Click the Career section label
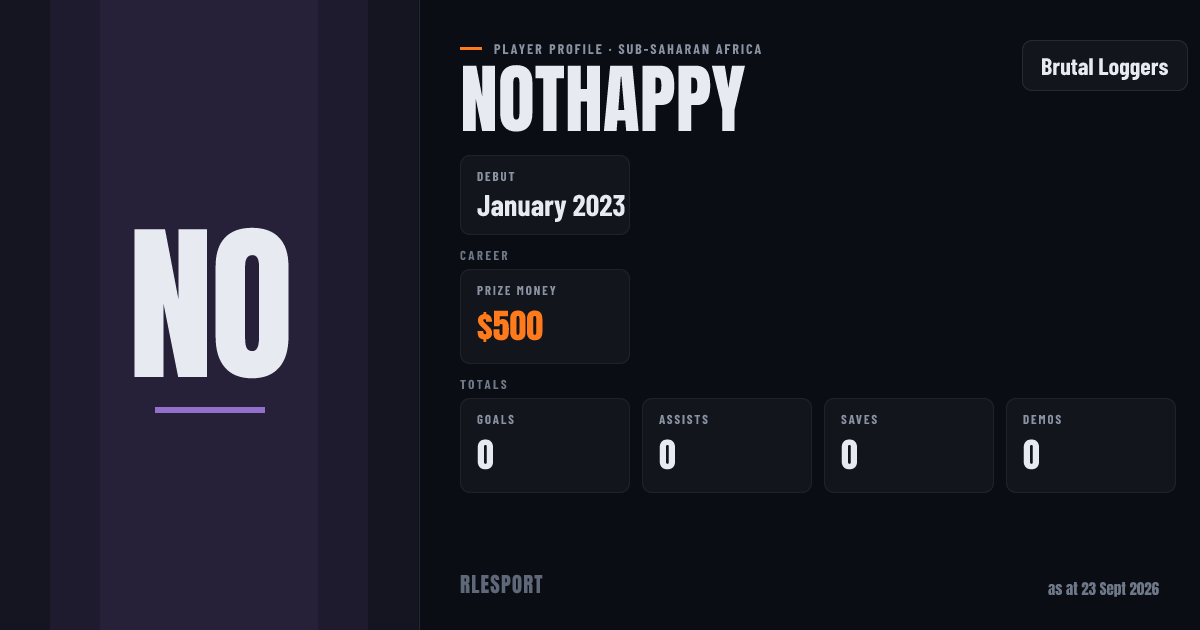The width and height of the screenshot is (1200, 630). click(x=485, y=256)
